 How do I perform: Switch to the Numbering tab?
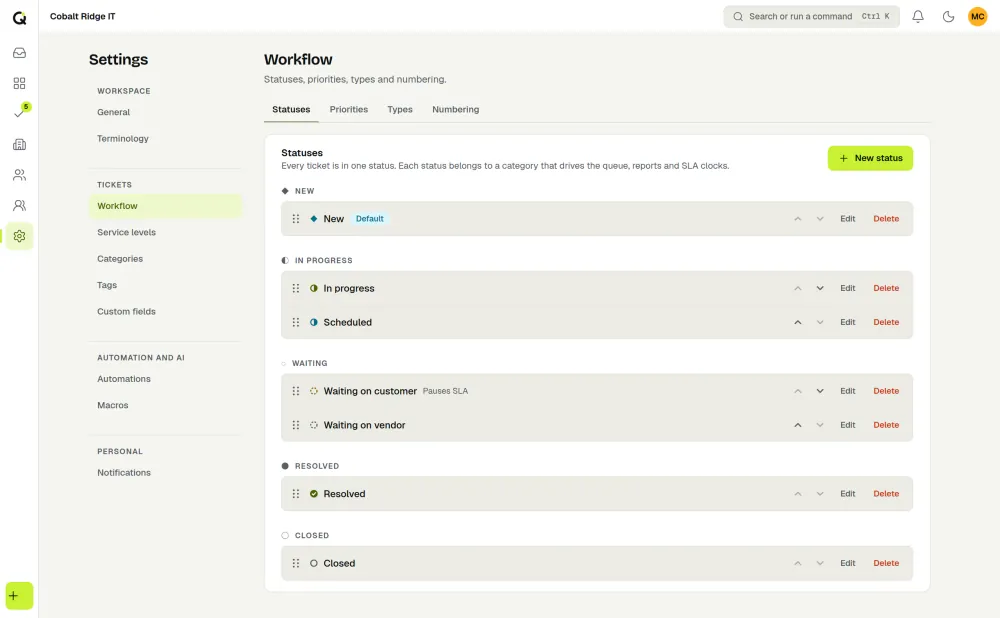455,110
